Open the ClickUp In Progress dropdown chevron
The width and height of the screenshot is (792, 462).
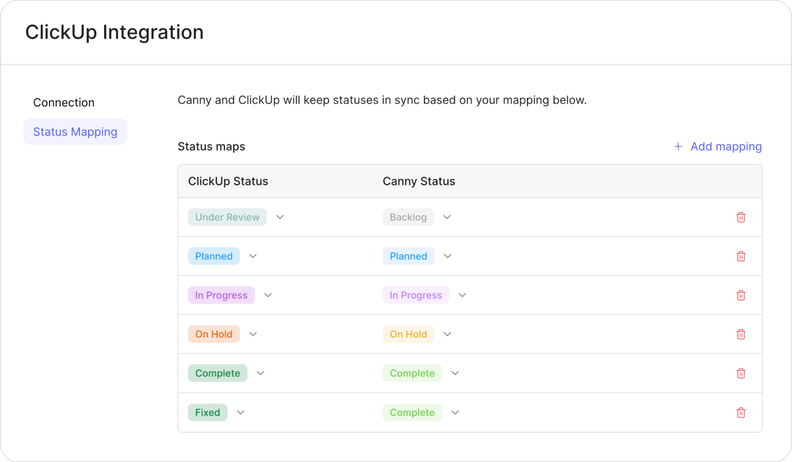pos(268,295)
